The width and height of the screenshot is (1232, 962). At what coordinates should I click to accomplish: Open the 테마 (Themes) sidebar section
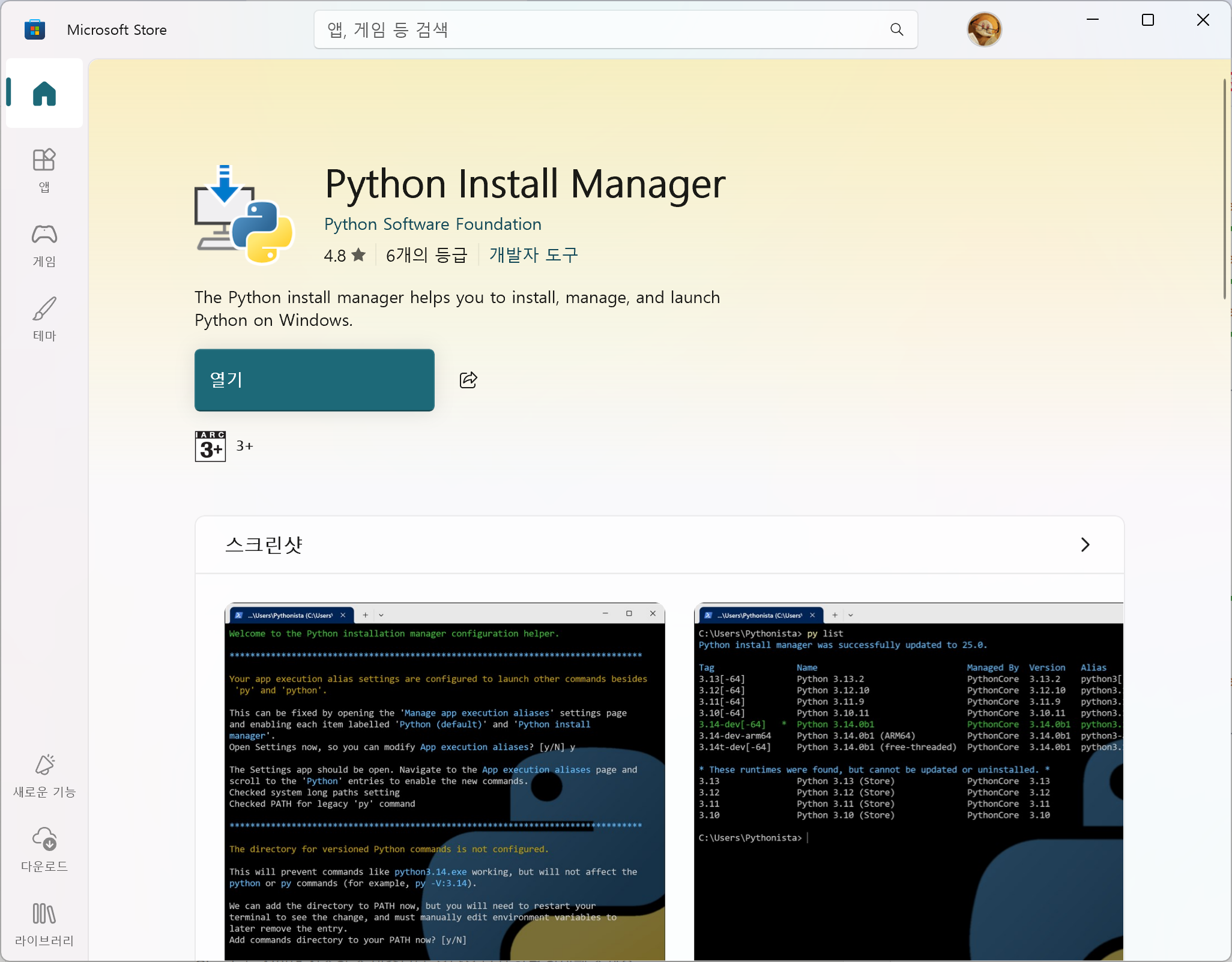point(44,319)
